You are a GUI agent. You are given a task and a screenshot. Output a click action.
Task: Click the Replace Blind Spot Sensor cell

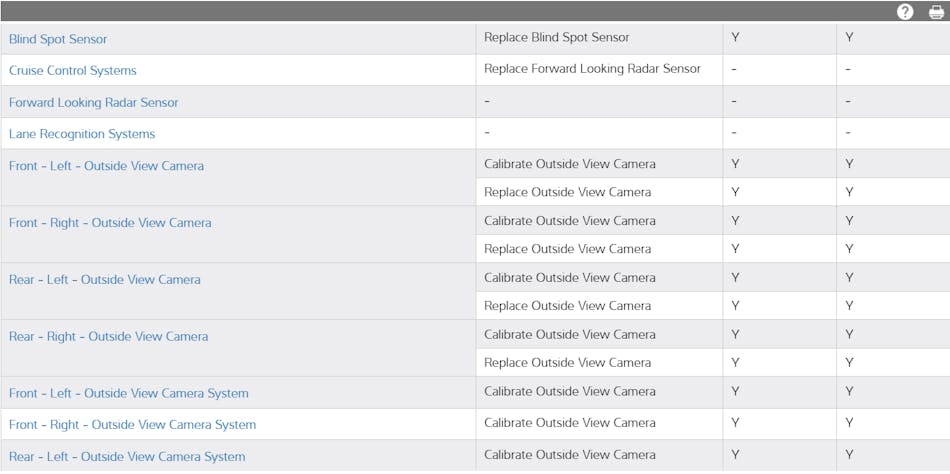557,38
